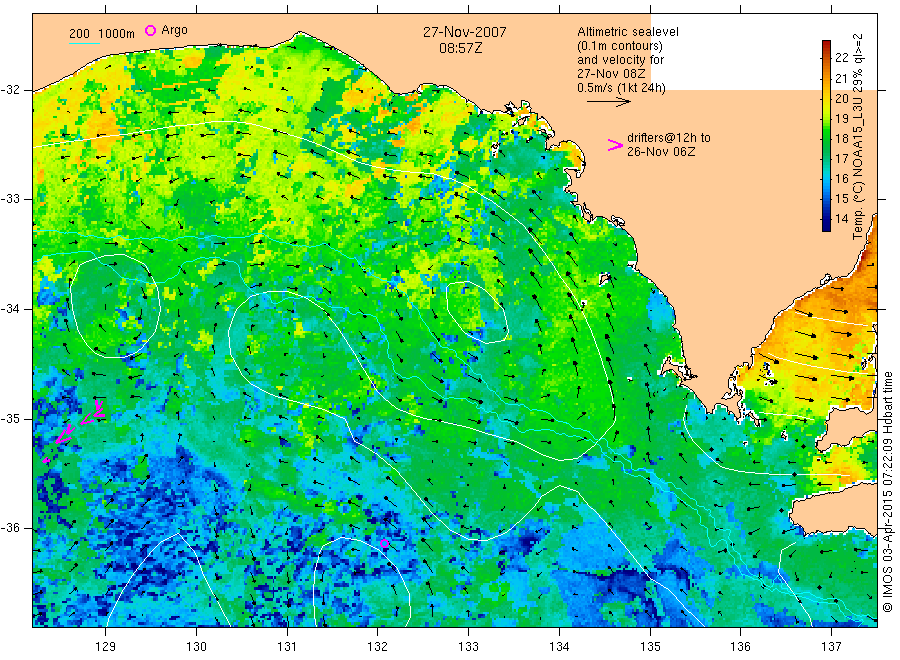Click the small closed sea-level contour near 133°E
The height and width of the screenshot is (660, 900).
click(x=478, y=313)
